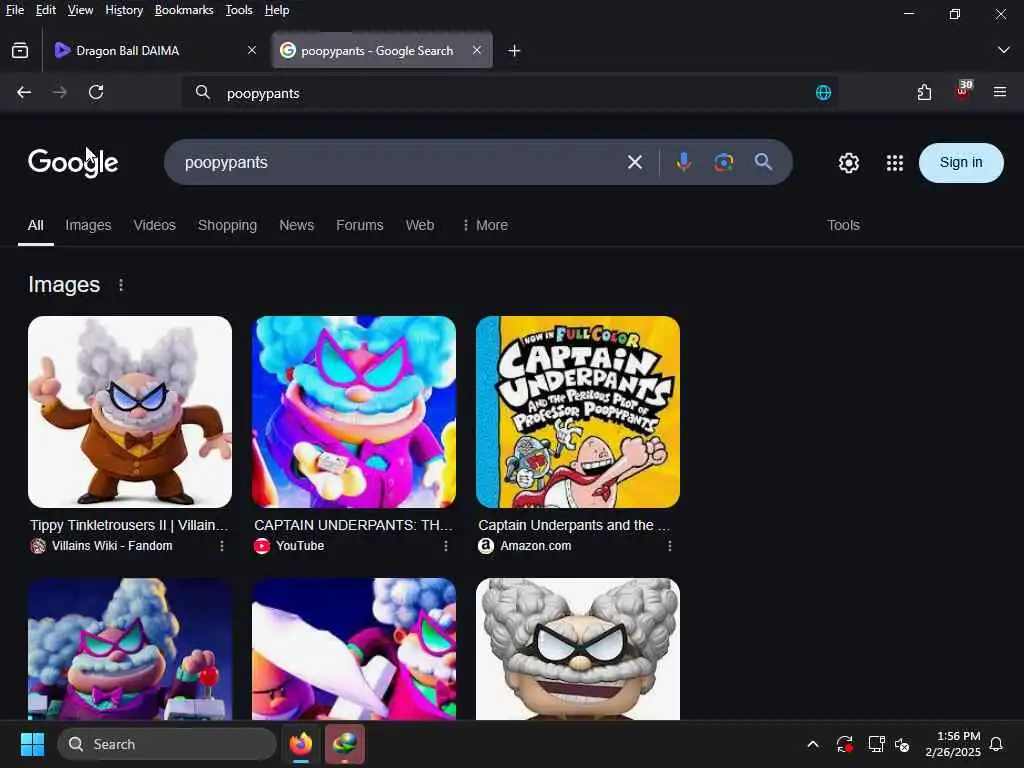
Task: Open Google search by image (Lens)
Action: (724, 162)
